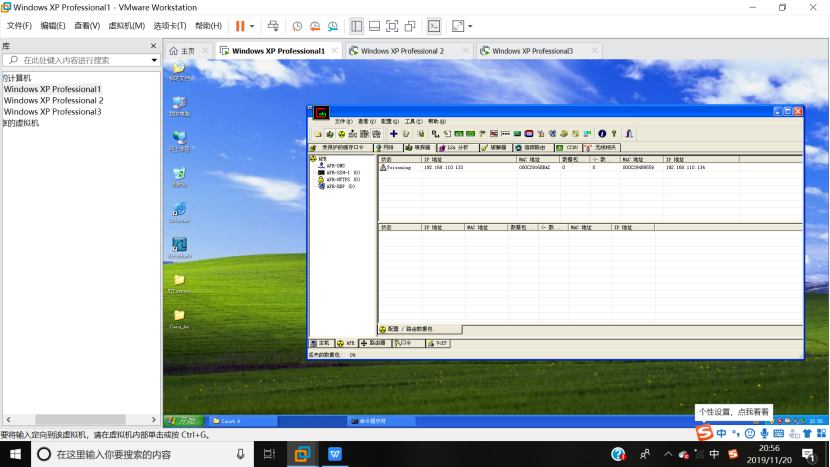Viewport: 830px width, 467px height.
Task: Open the 选项卡(T) menu
Action: pos(169,26)
